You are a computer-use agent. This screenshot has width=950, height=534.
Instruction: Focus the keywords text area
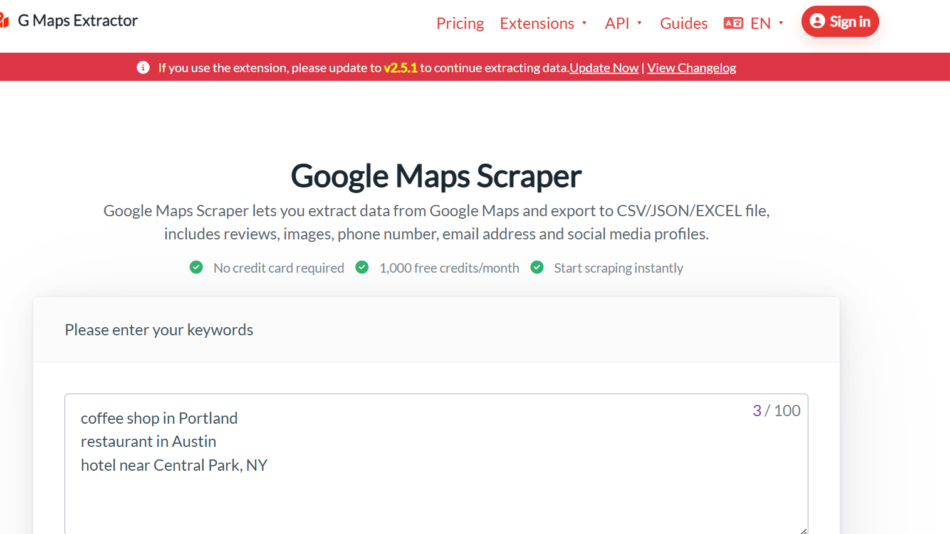(436, 464)
